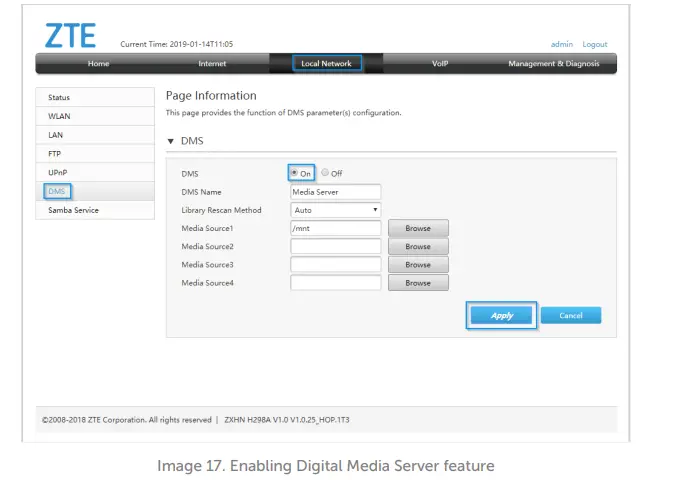Open Status in the sidebar
The width and height of the screenshot is (687, 480).
pos(95,97)
